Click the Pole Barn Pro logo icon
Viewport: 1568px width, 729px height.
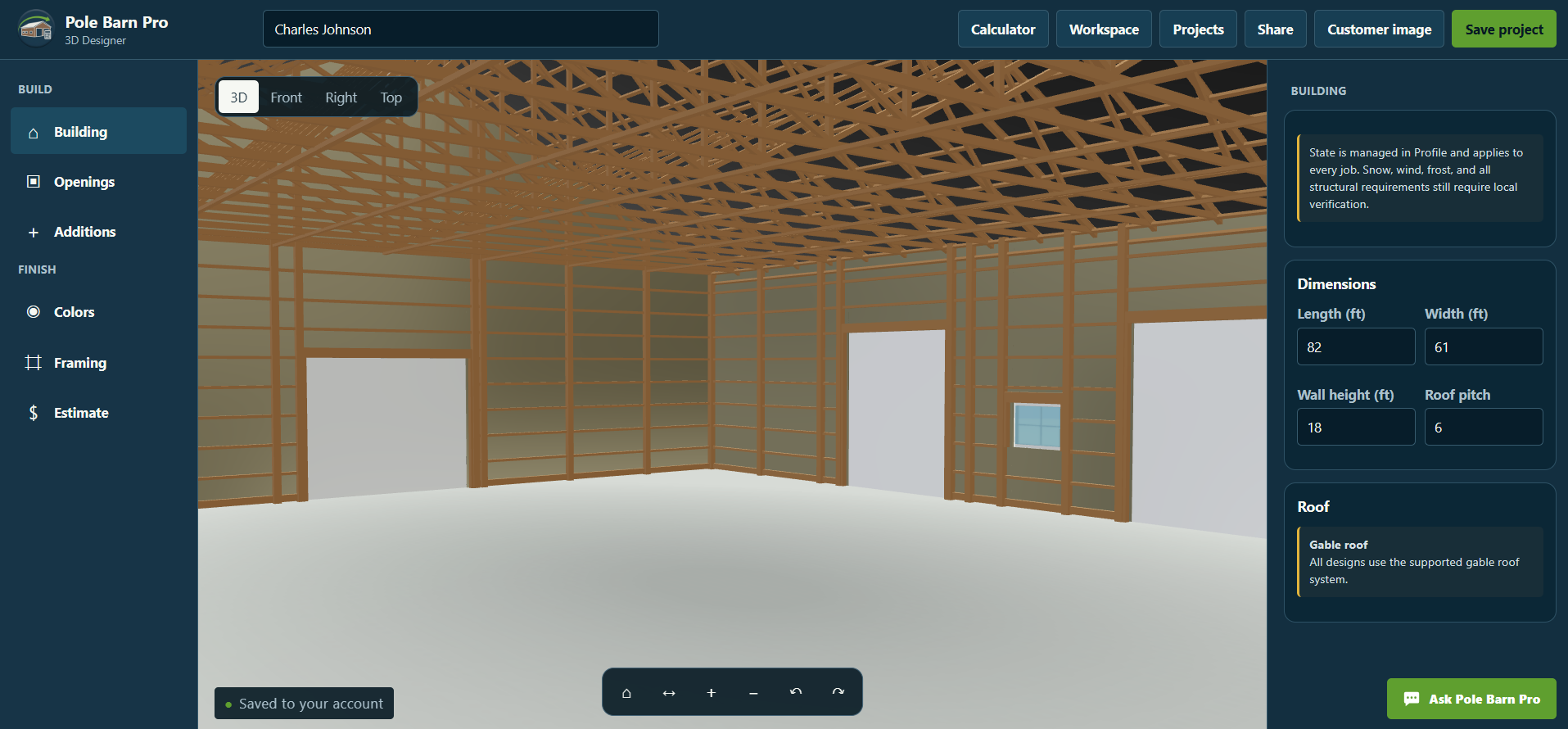[36, 29]
